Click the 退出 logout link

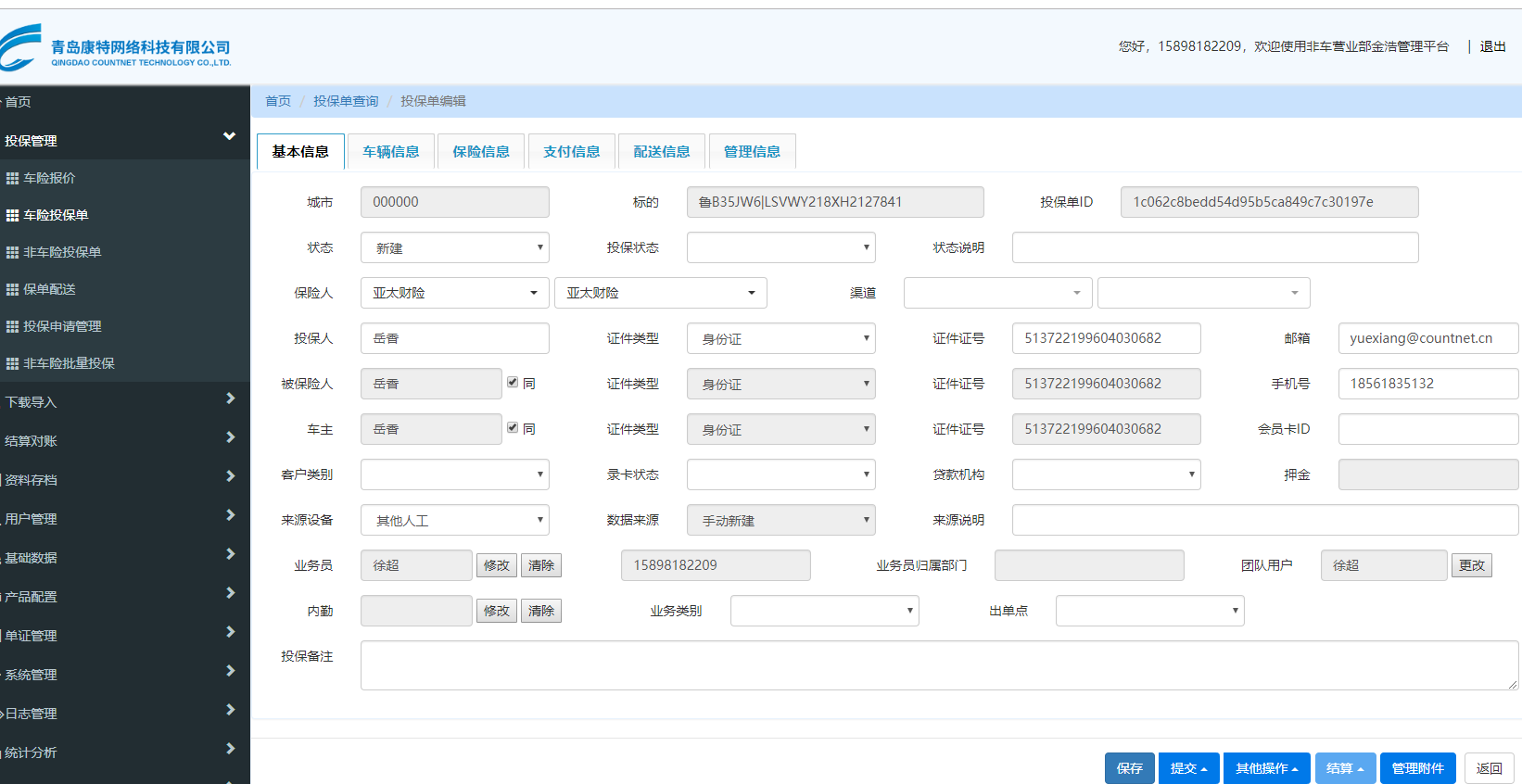1492,46
